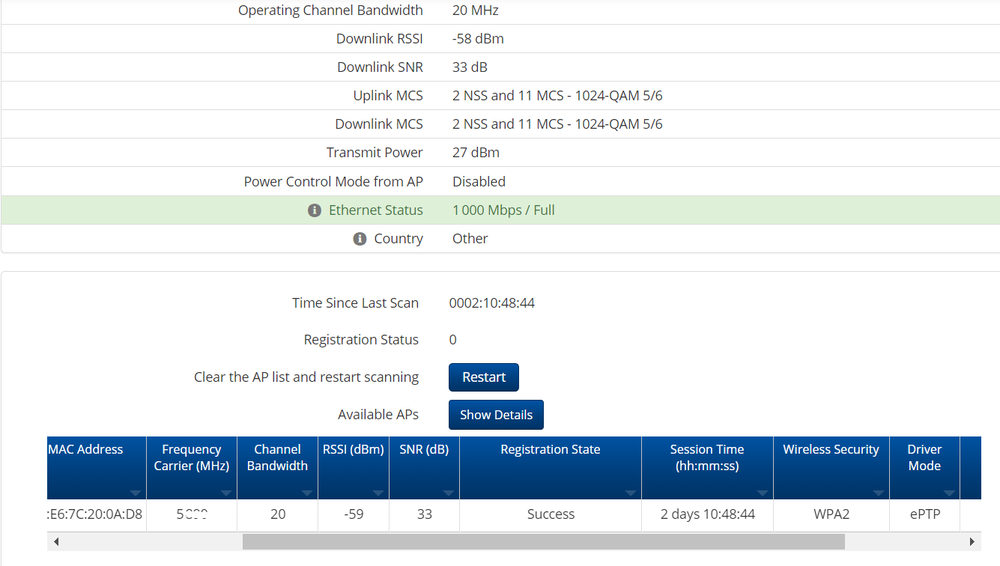Image resolution: width=1000 pixels, height=566 pixels.
Task: Click the table's left scroll arrow
Action: click(x=56, y=541)
